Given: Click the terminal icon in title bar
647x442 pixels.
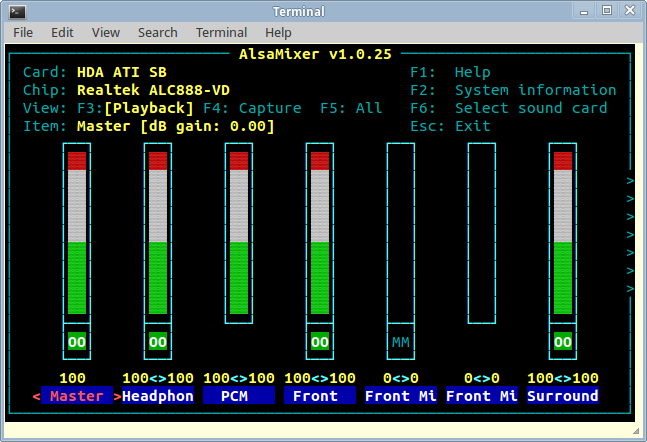Looking at the screenshot, I should (x=14, y=10).
